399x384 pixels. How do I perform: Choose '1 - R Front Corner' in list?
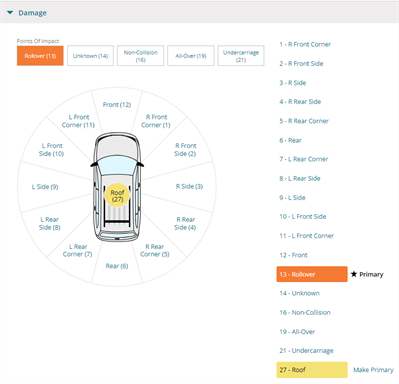click(x=305, y=44)
